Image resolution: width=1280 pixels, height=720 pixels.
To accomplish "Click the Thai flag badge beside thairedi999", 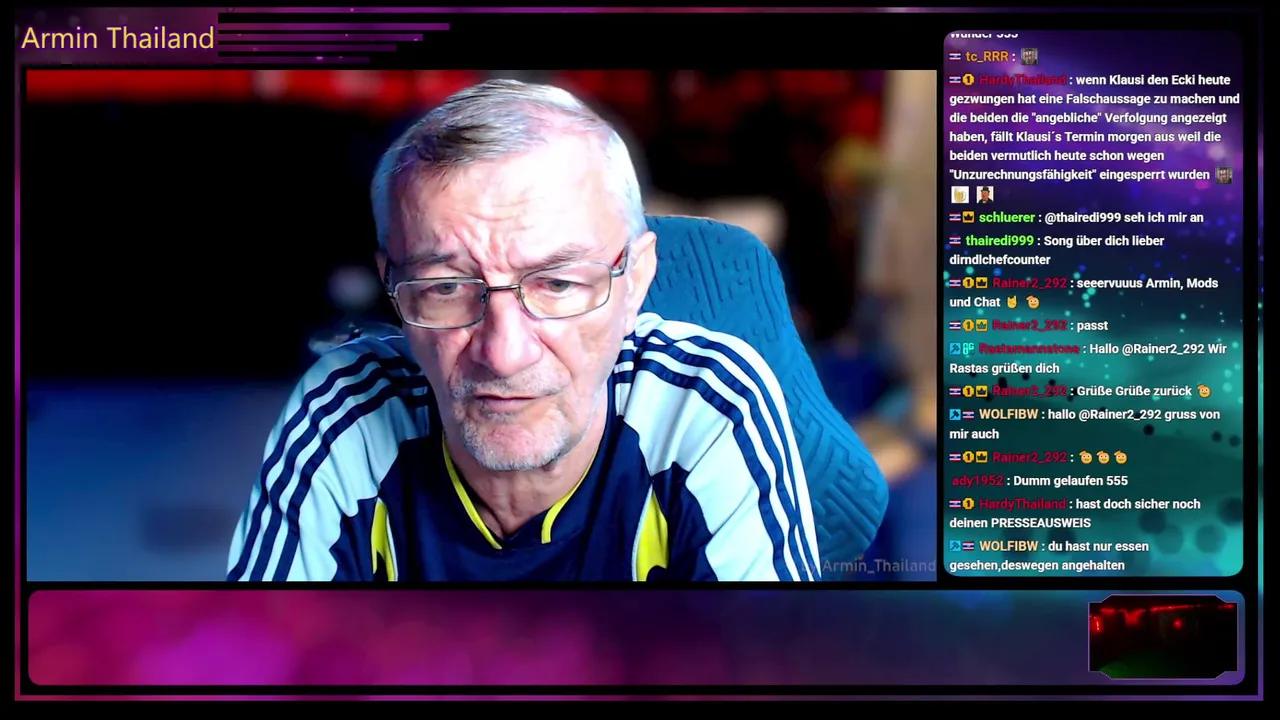I will (955, 241).
